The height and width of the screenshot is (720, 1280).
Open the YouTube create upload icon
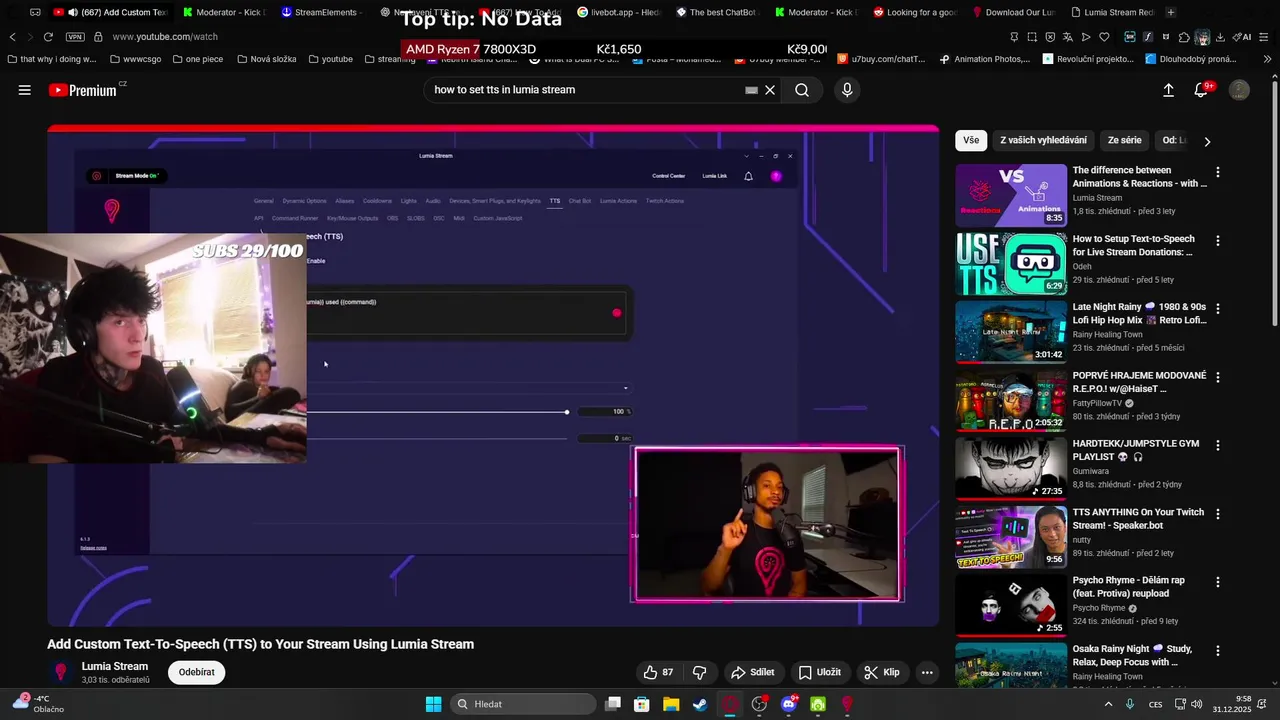pos(1168,90)
